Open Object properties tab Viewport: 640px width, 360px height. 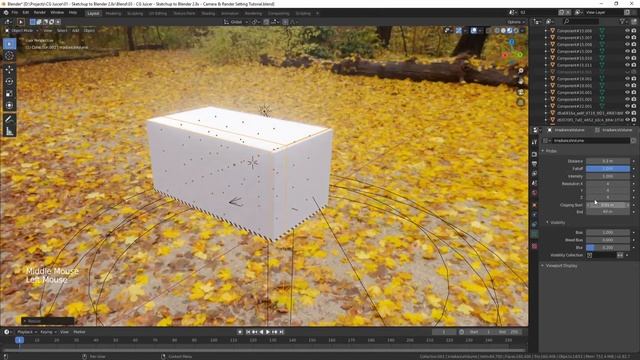click(x=534, y=205)
